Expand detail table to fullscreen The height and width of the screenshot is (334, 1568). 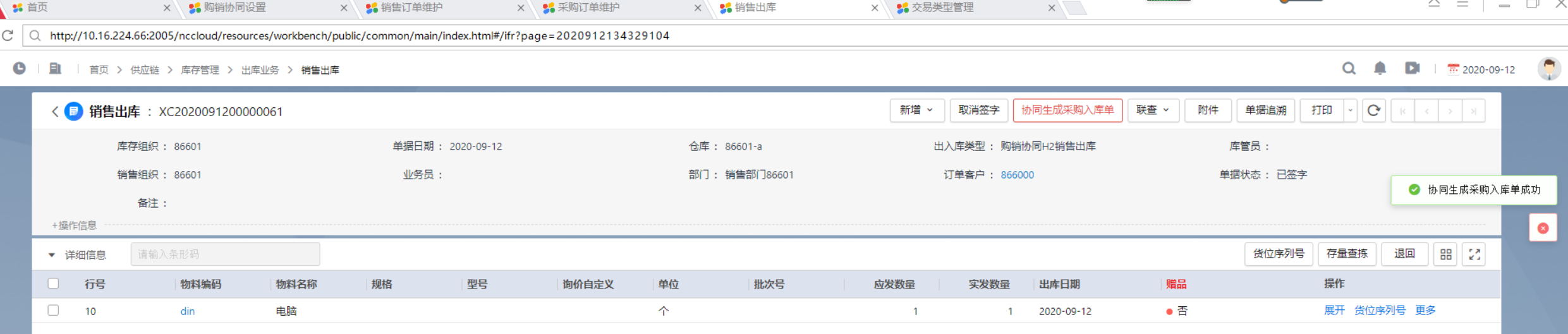coord(1474,254)
